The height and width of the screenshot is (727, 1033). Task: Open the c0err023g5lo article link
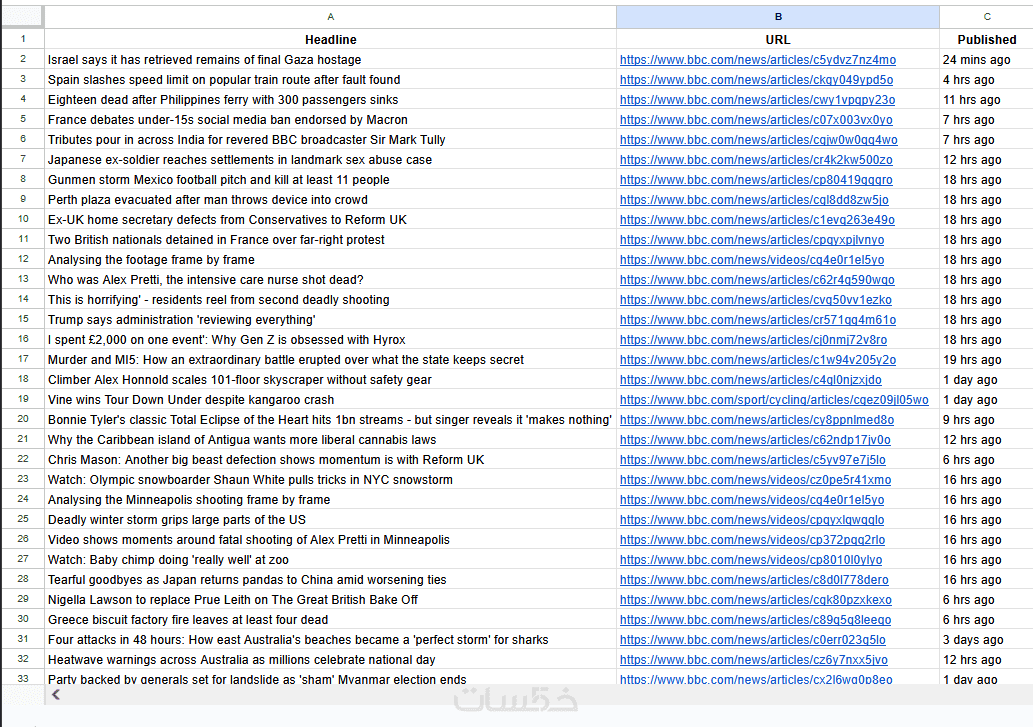pyautogui.click(x=752, y=640)
